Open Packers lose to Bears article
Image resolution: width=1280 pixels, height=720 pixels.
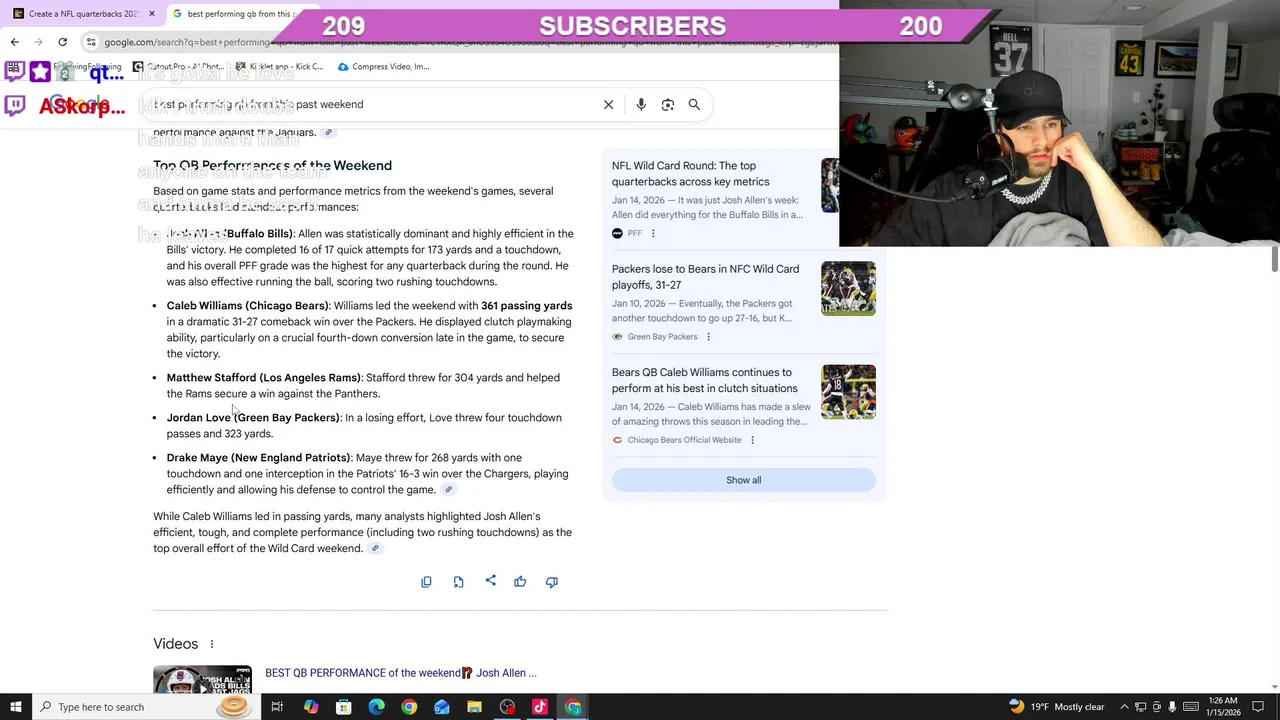tap(705, 277)
